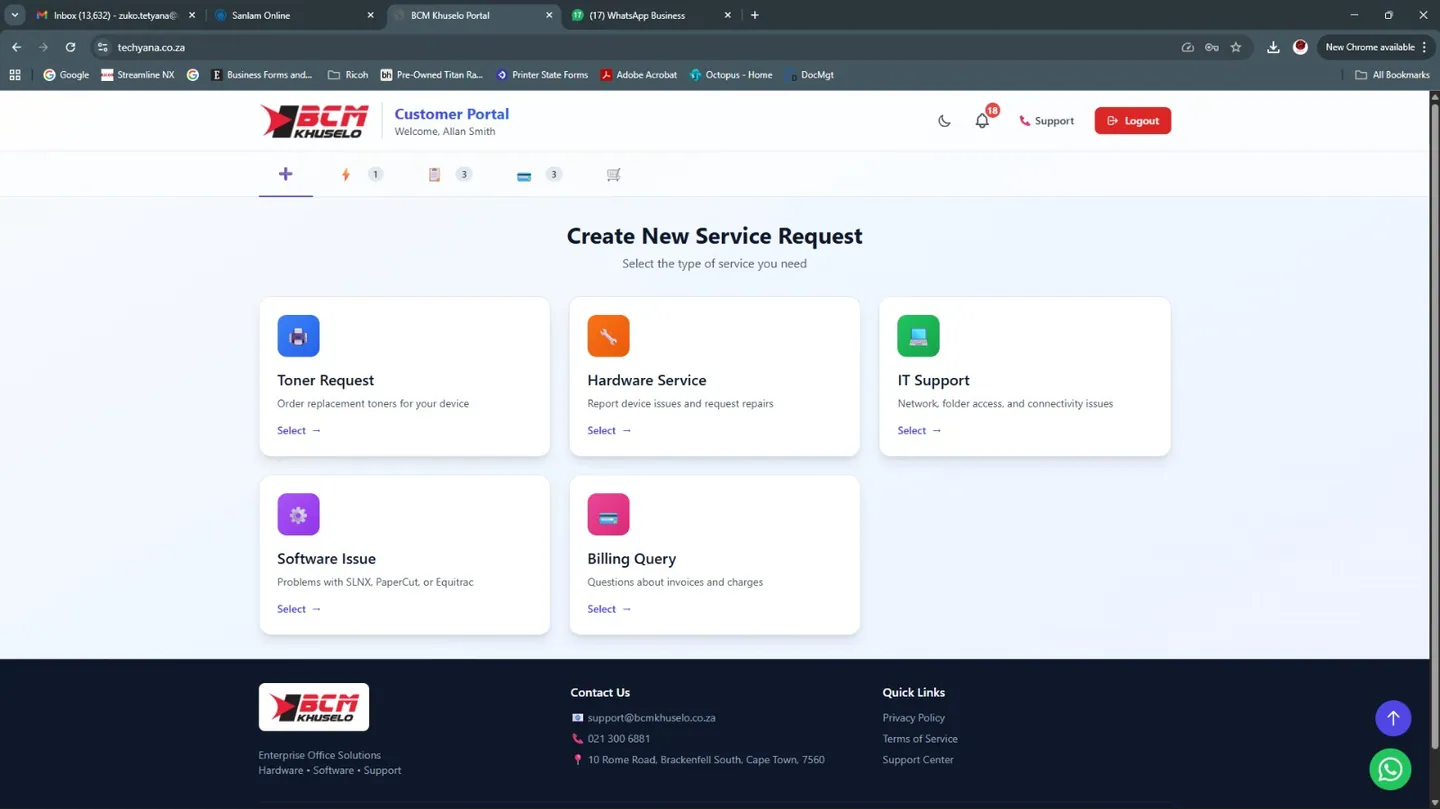1440x809 pixels.
Task: Switch to the clipboard tab with 3
Action: click(449, 174)
